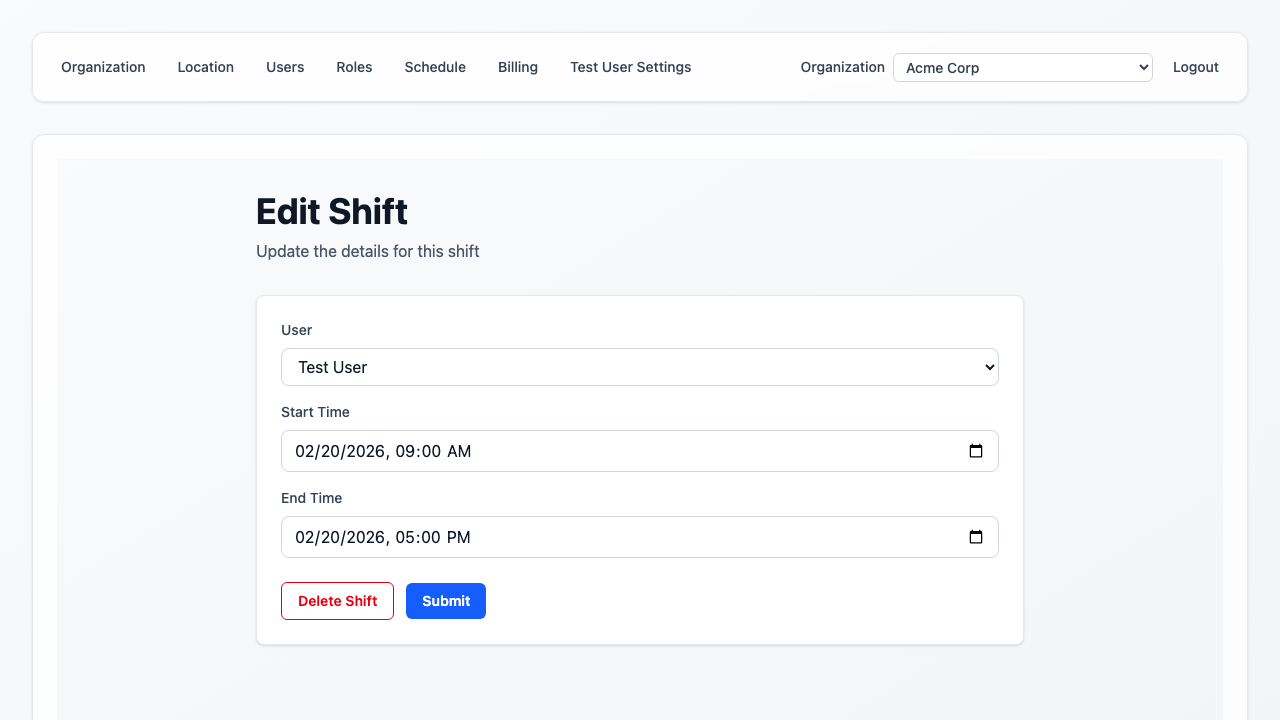Open the User dropdown to change Test User
Screen dimensions: 1280x720
[640, 367]
